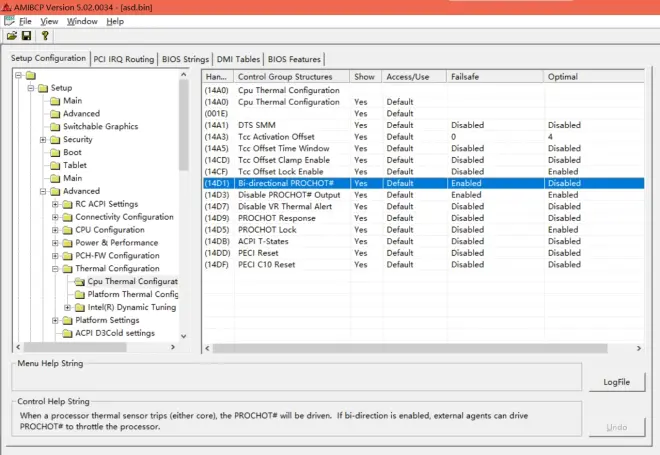The image size is (660, 455).
Task: Click the Show column header
Action: point(365,77)
